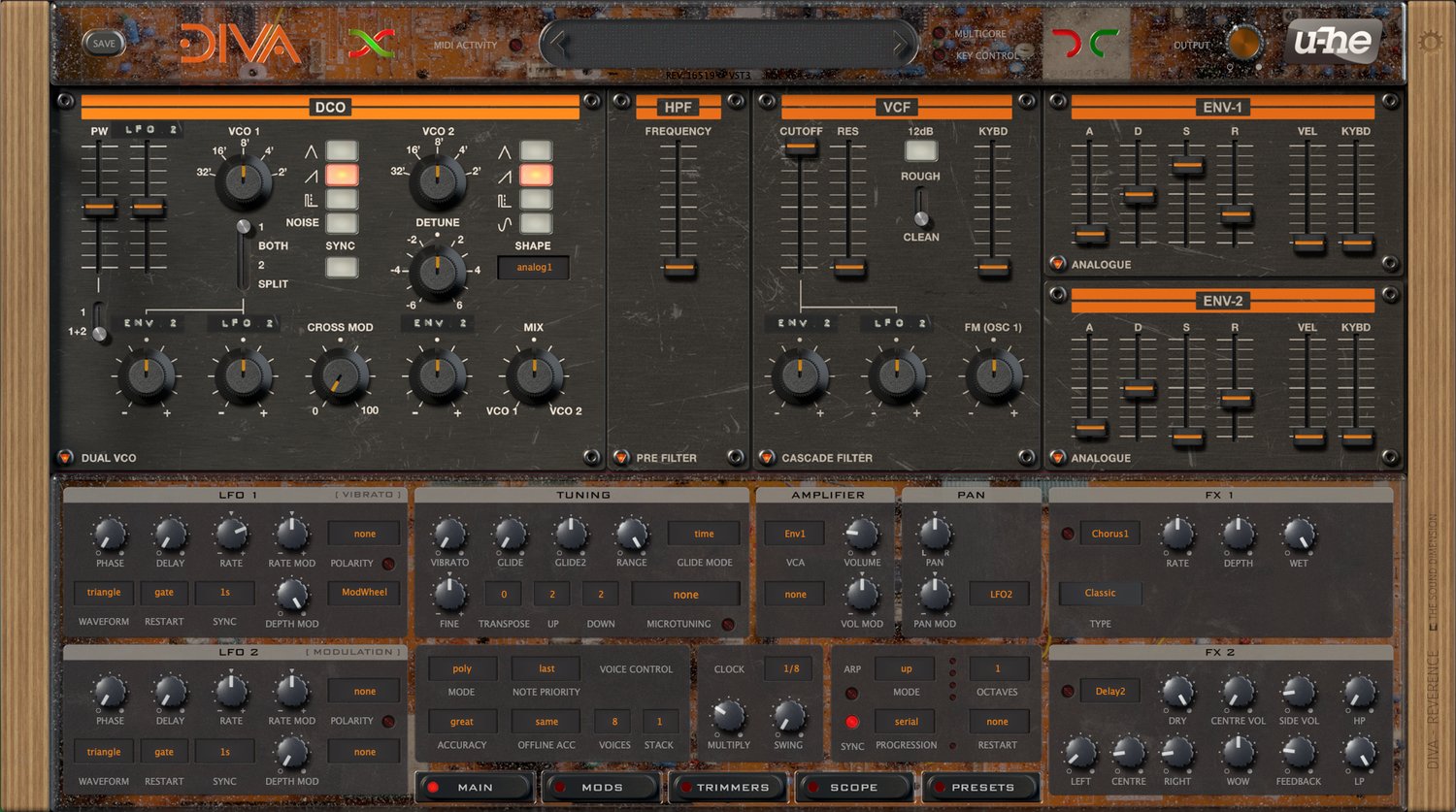Open the settings gear icon
Viewport: 1456px width, 812px height.
(x=1430, y=42)
